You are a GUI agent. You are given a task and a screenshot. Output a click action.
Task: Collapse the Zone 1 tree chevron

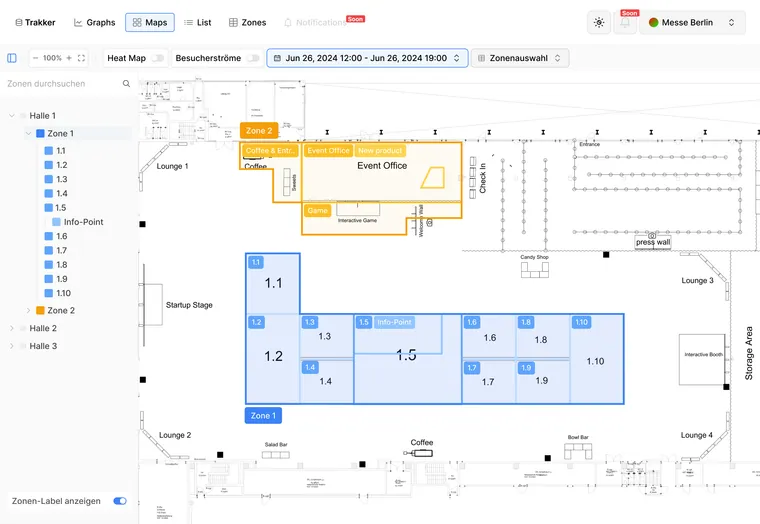(x=28, y=133)
